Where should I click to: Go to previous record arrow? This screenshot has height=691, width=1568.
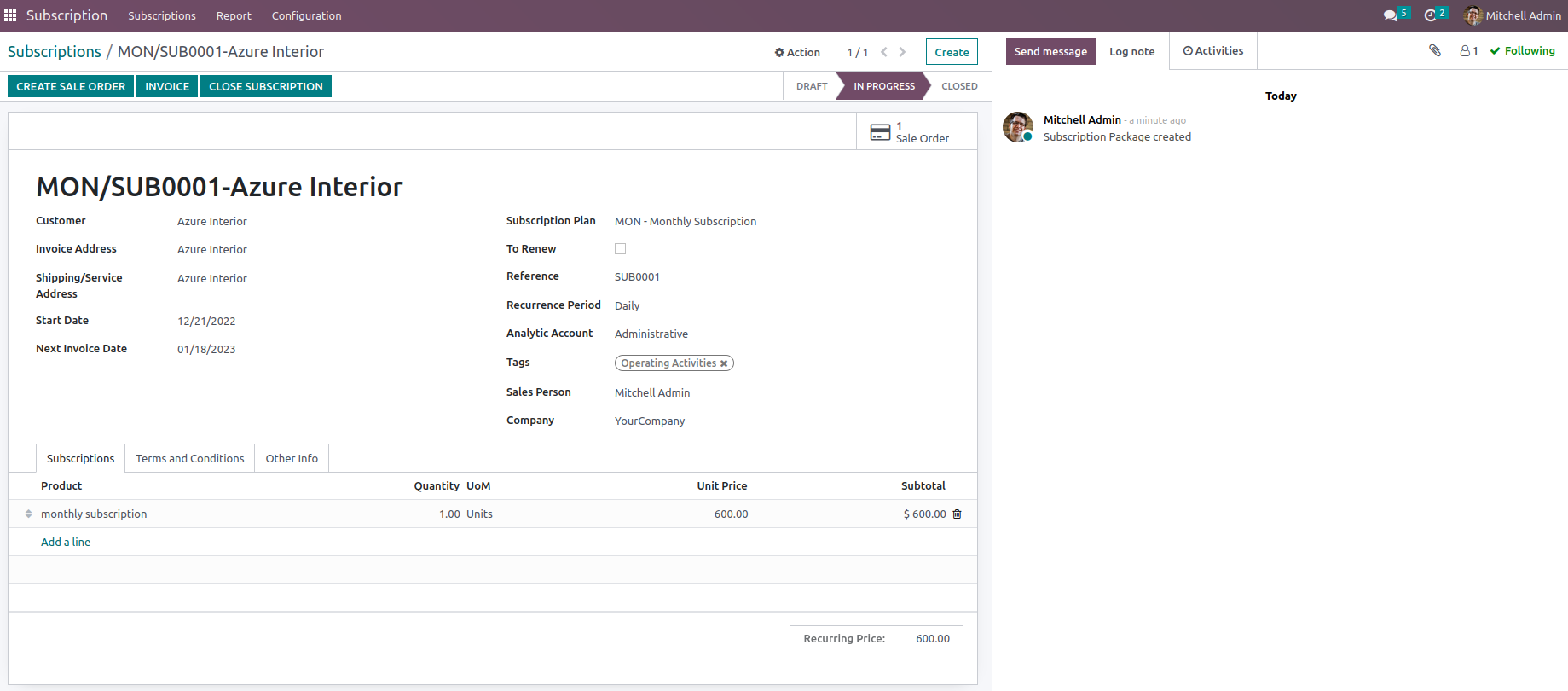(884, 52)
